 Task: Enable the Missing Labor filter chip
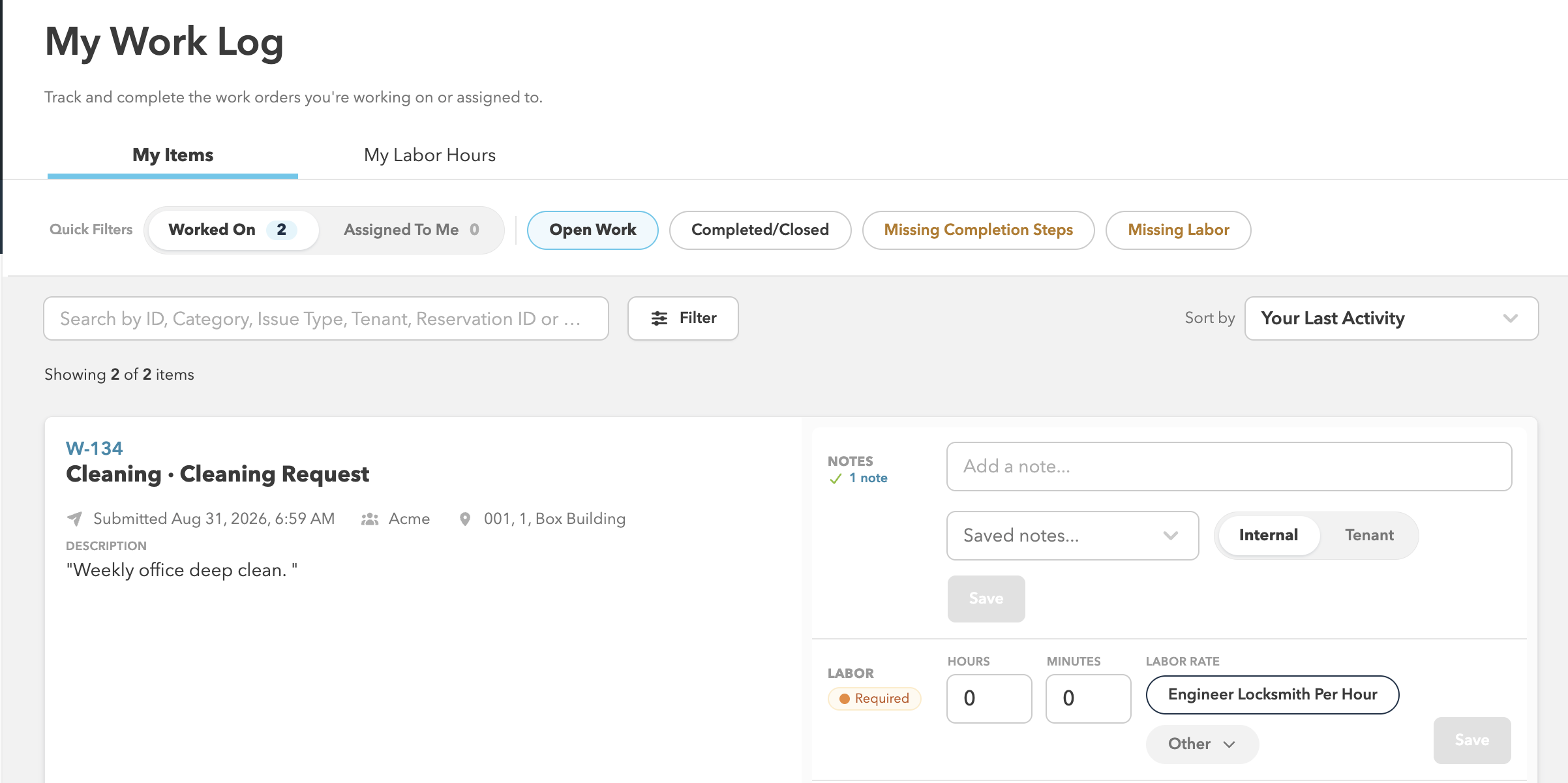coord(1179,230)
